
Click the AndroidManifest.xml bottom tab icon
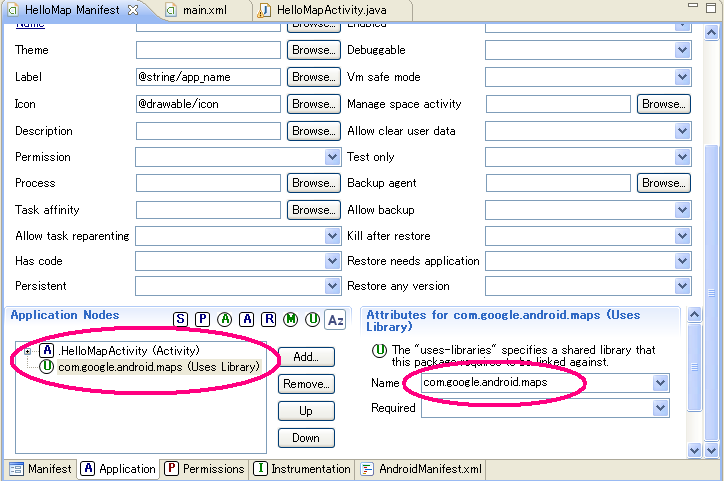click(367, 469)
